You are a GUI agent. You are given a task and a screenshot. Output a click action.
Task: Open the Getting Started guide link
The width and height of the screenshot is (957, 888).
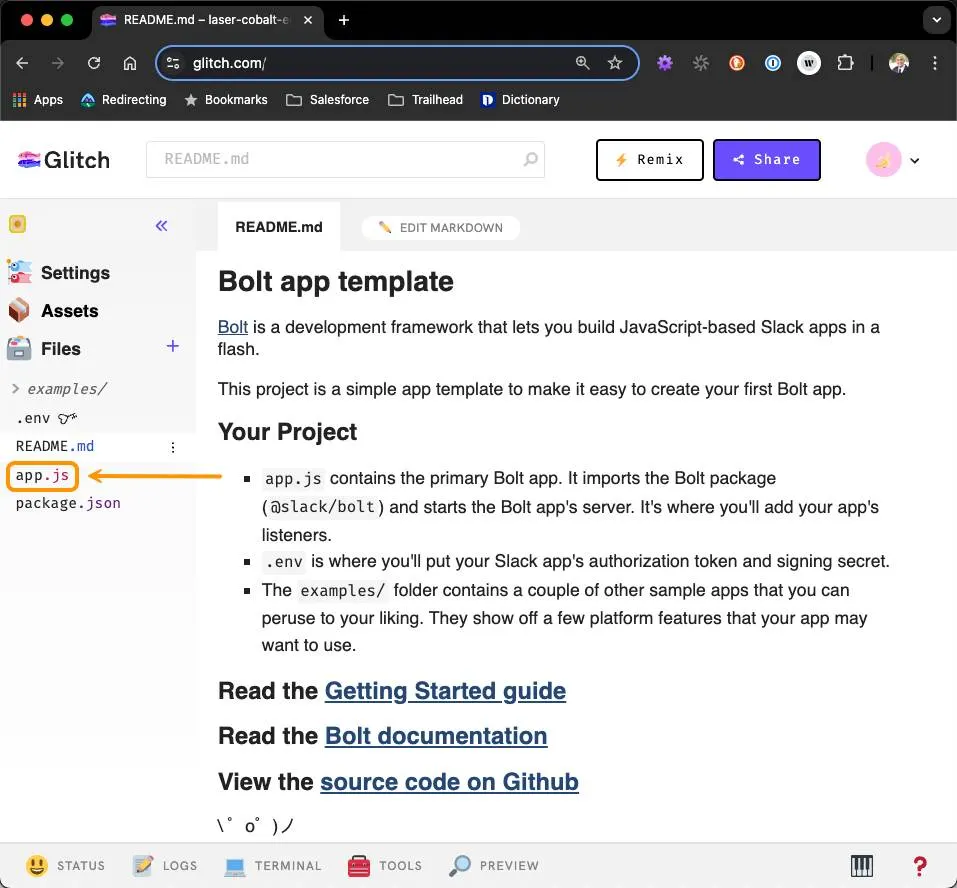click(x=445, y=691)
